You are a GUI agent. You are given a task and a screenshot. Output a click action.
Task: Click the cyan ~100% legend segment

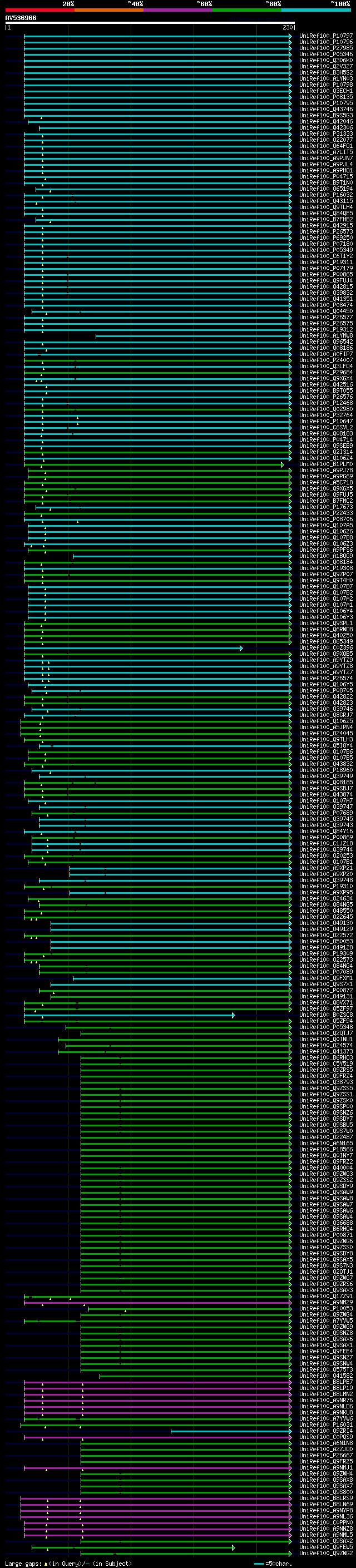[x=316, y=11]
